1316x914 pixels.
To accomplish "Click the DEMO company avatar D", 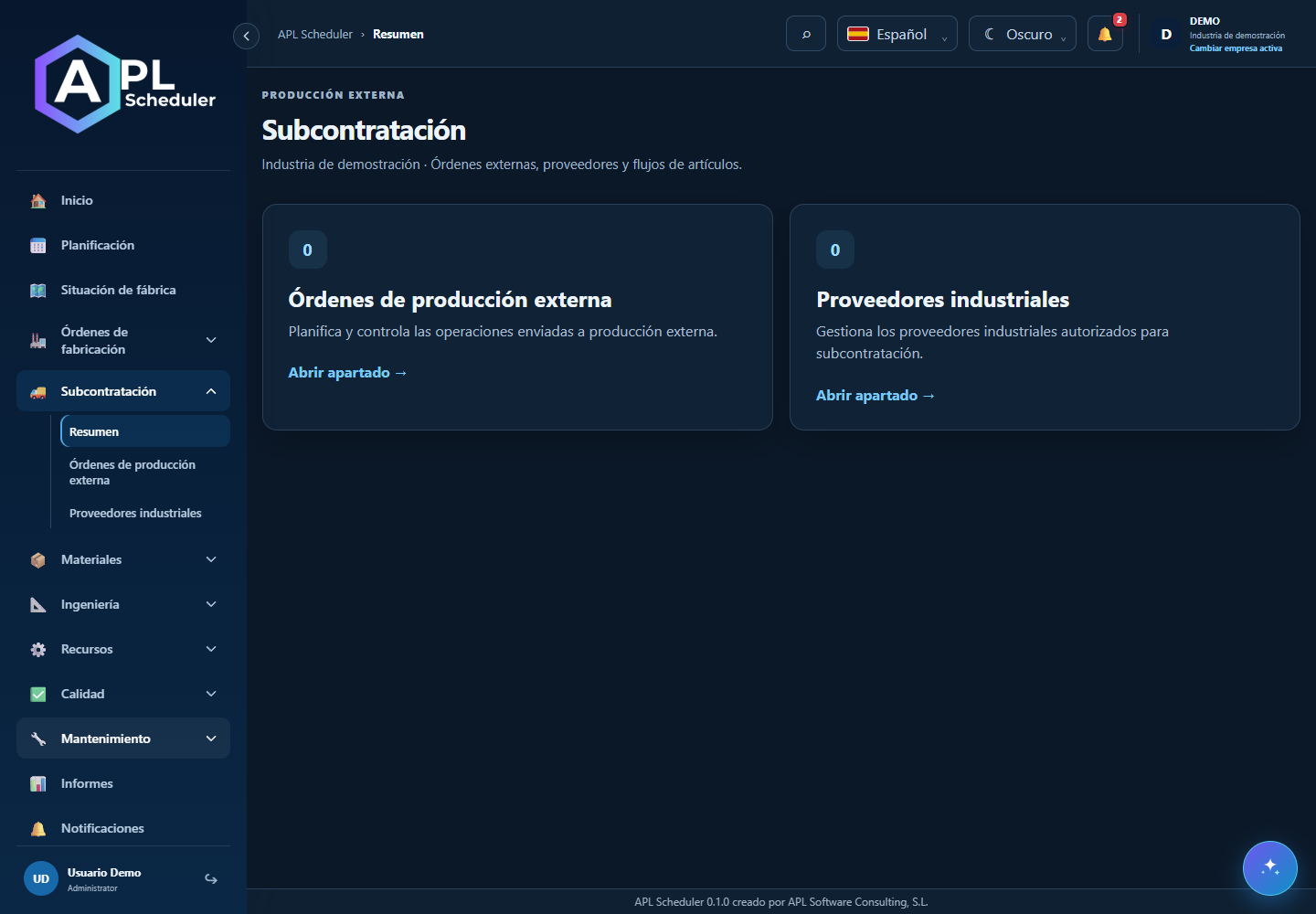I will tap(1166, 35).
